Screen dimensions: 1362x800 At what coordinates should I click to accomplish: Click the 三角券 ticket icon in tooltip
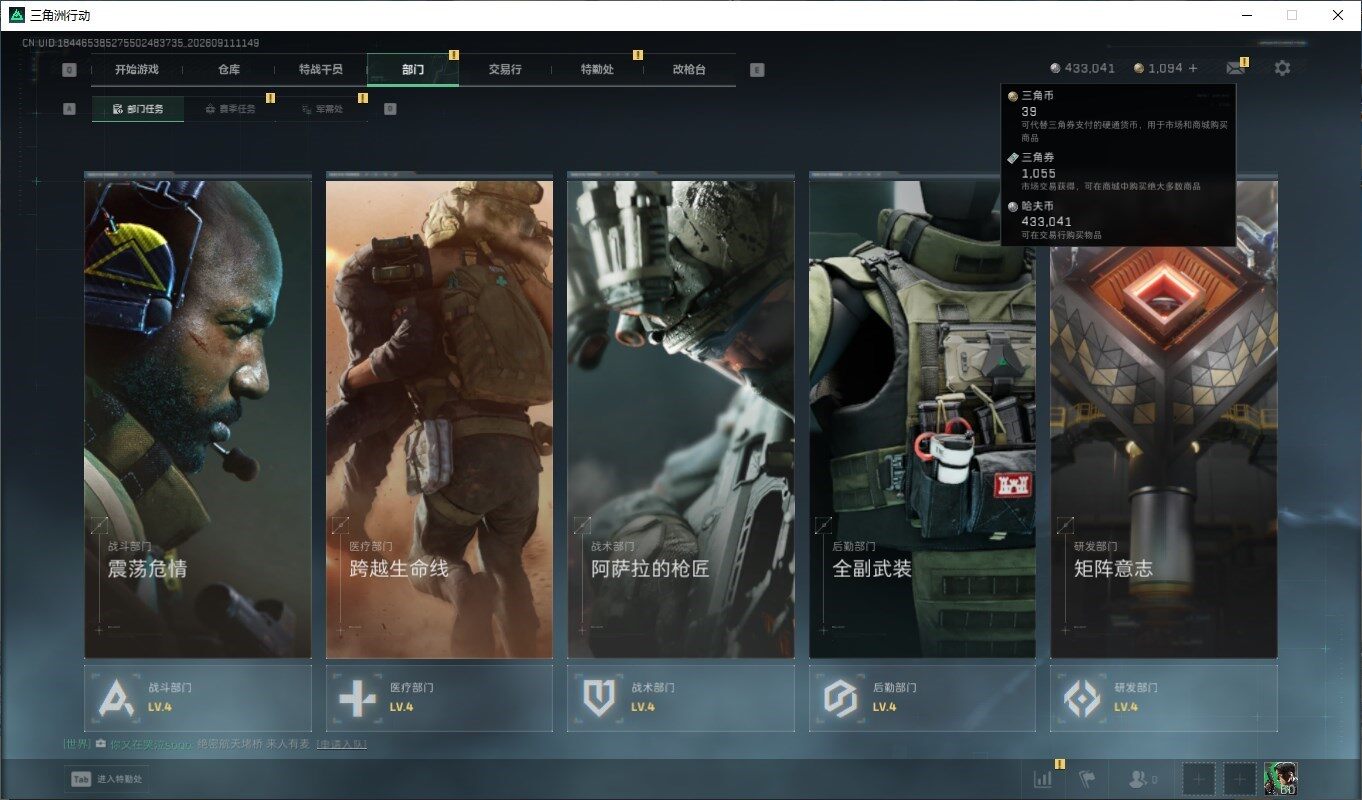coord(1013,158)
